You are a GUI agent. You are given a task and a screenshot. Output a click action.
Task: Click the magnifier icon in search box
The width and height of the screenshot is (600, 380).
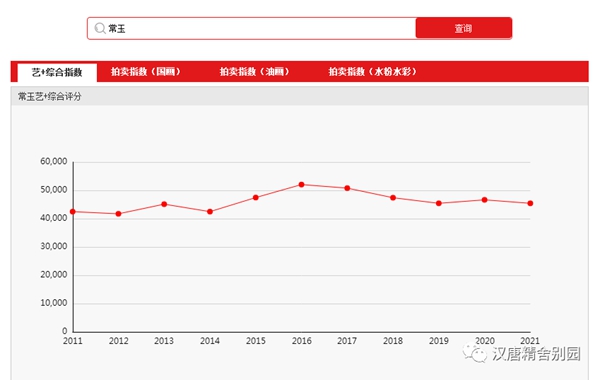pyautogui.click(x=100, y=28)
